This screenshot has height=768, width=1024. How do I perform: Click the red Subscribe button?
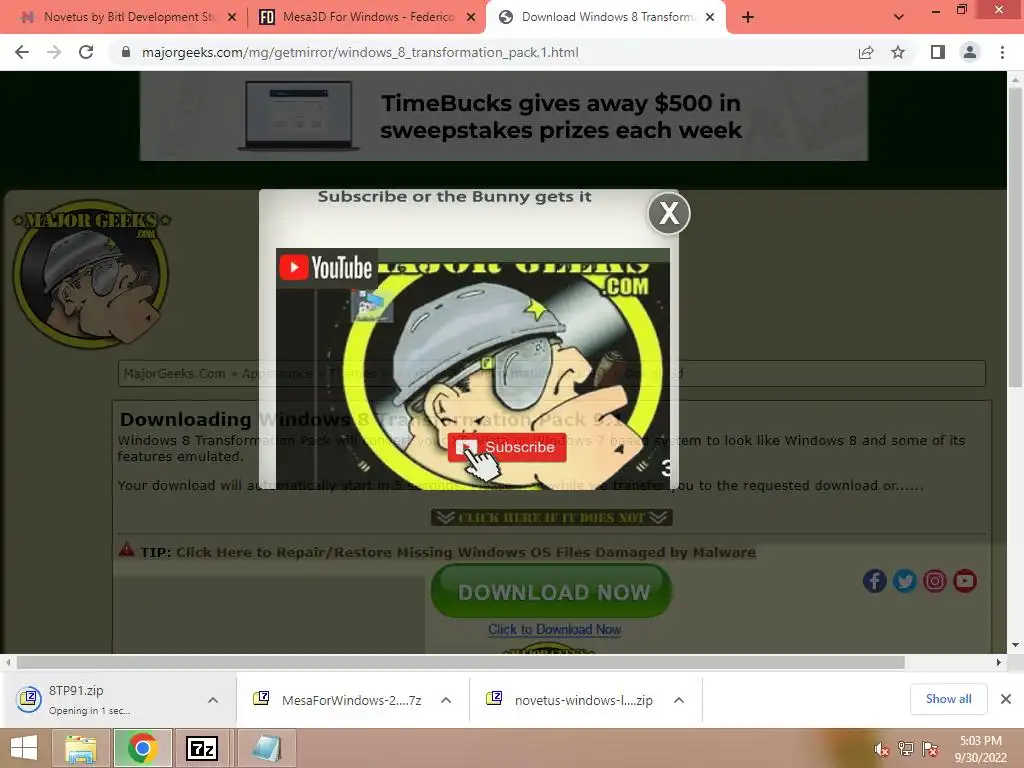coord(507,447)
